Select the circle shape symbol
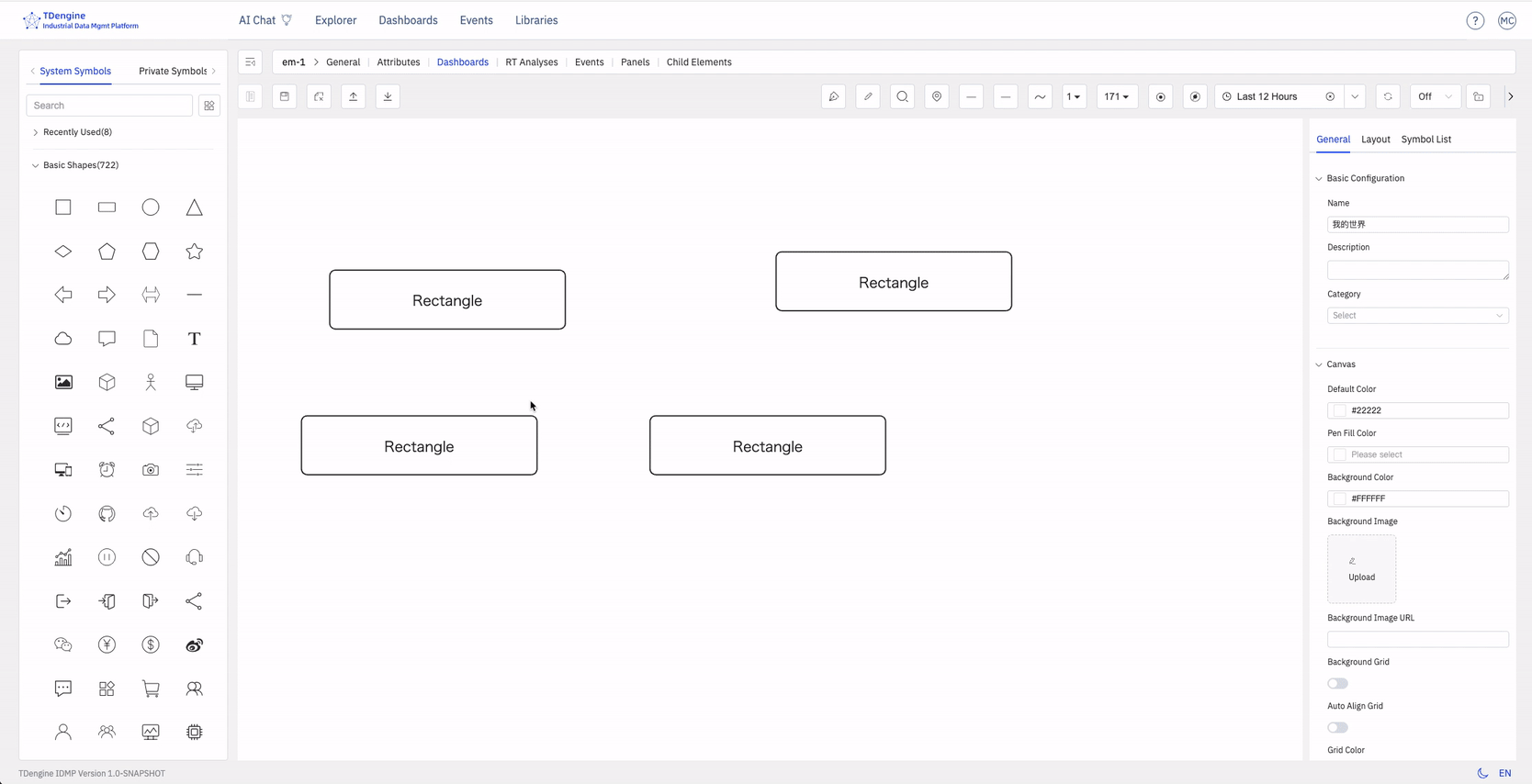This screenshot has width=1532, height=784. click(151, 207)
